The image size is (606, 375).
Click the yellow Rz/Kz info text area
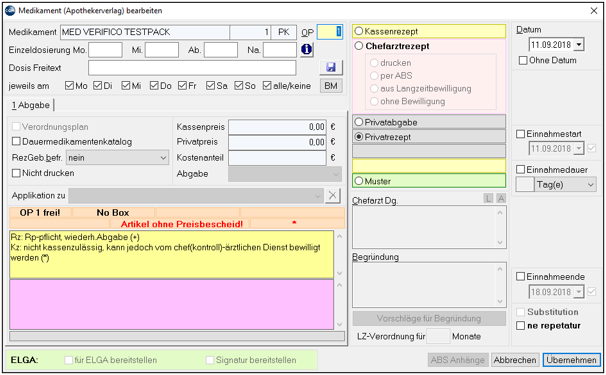point(172,254)
